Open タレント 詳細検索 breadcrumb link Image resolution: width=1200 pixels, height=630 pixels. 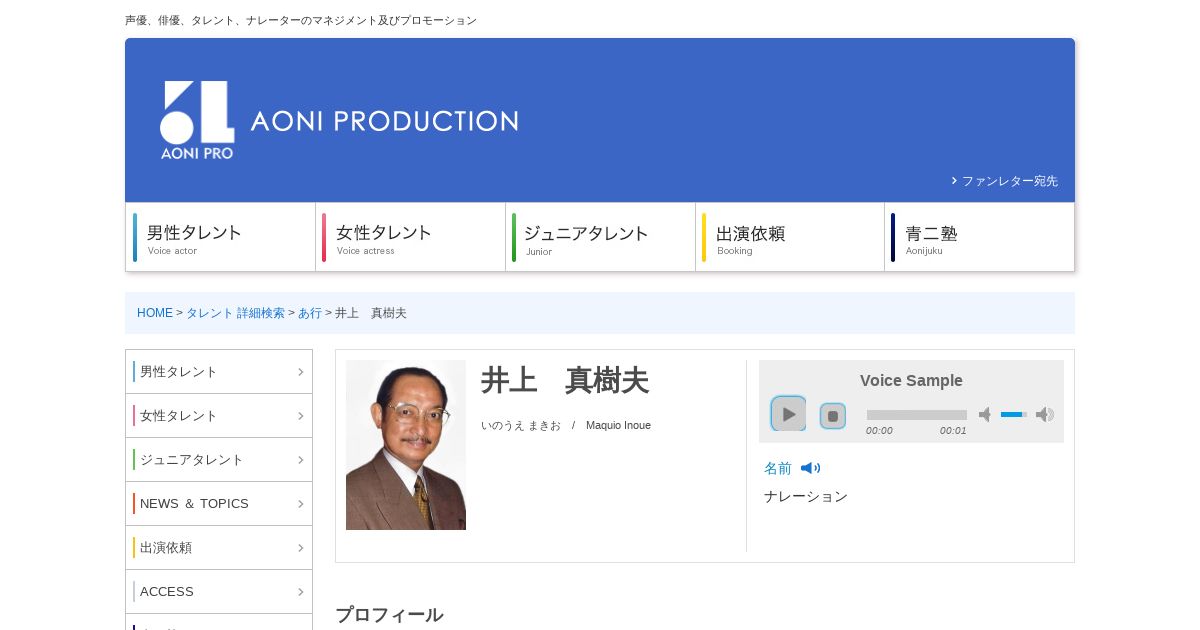[235, 313]
